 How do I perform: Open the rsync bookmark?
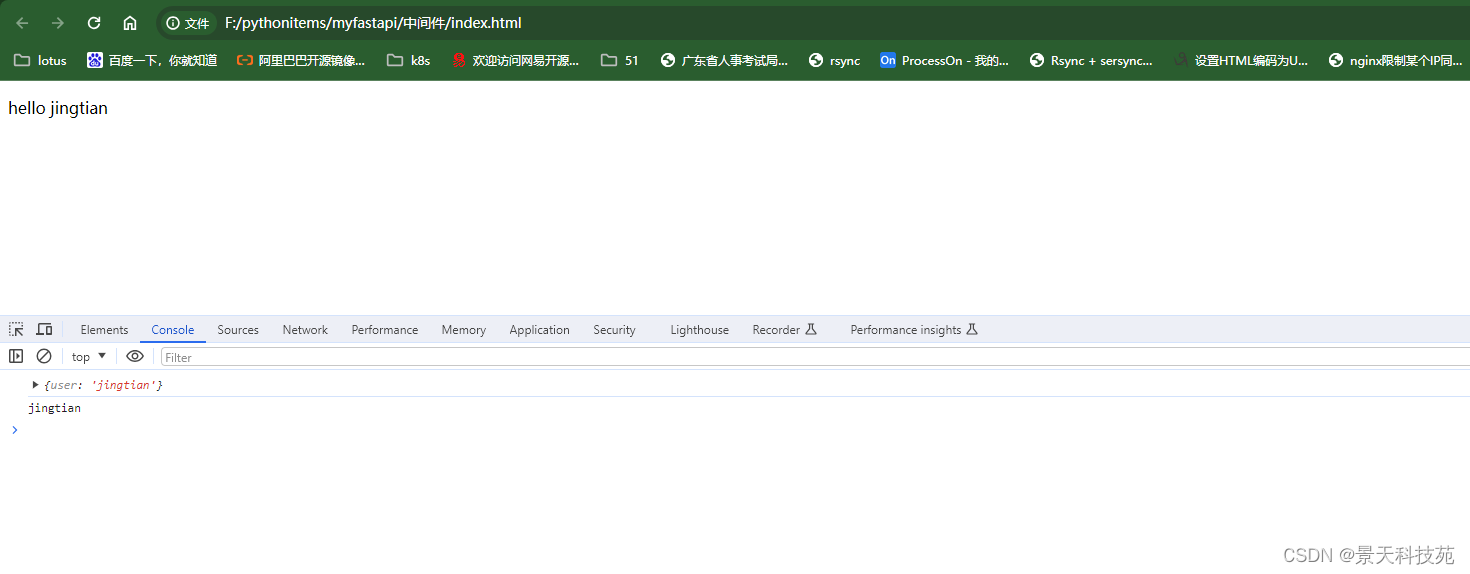[x=834, y=60]
